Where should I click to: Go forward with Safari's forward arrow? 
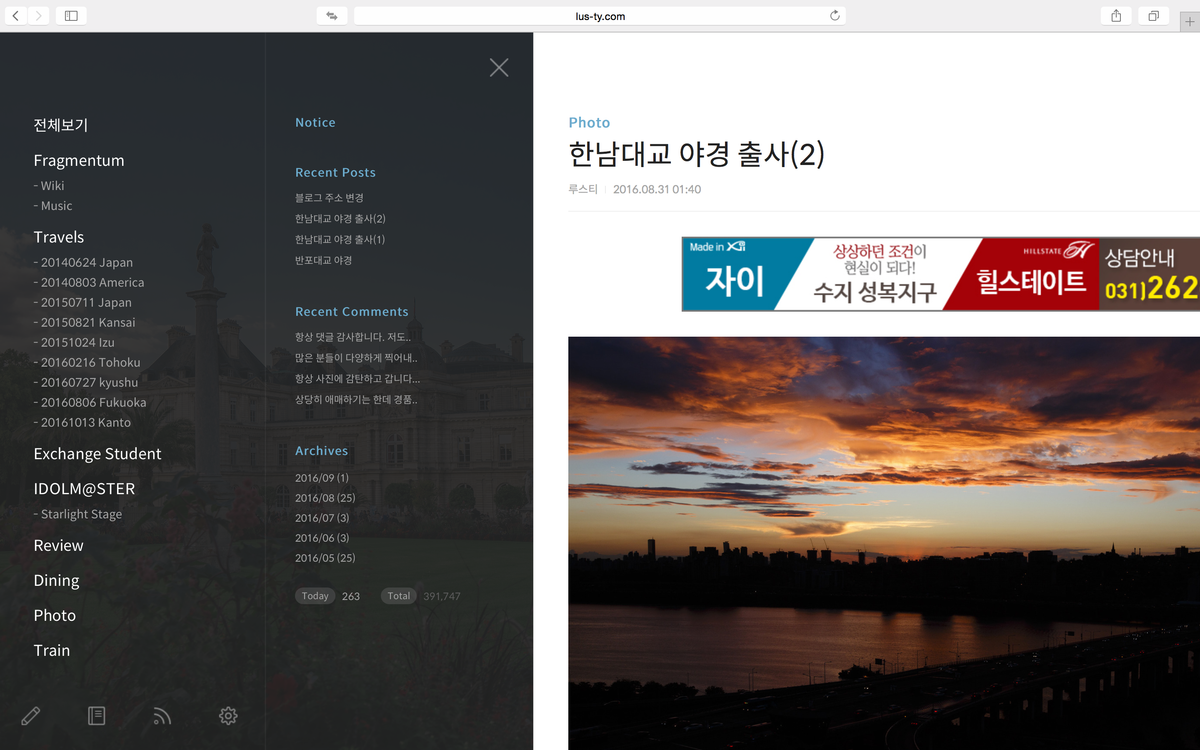click(38, 16)
